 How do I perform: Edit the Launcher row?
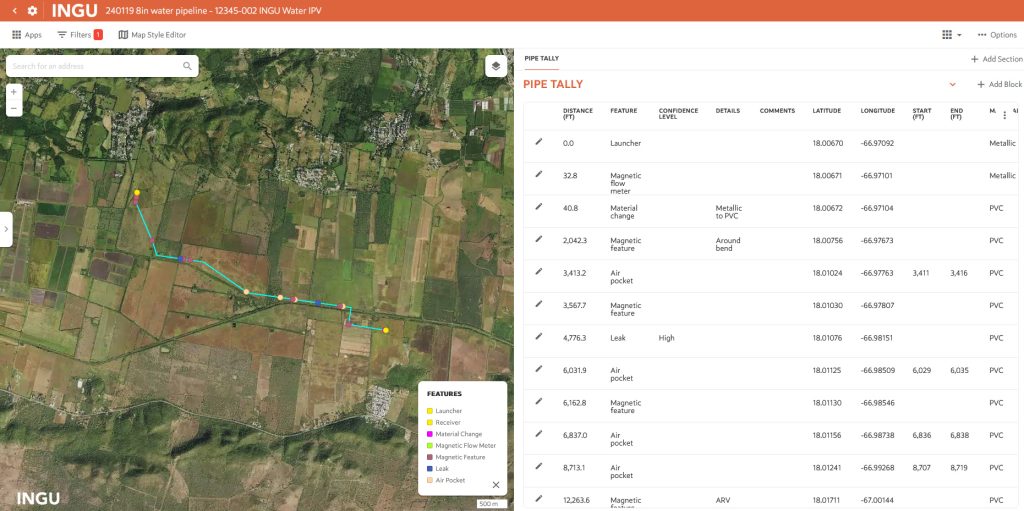point(539,141)
